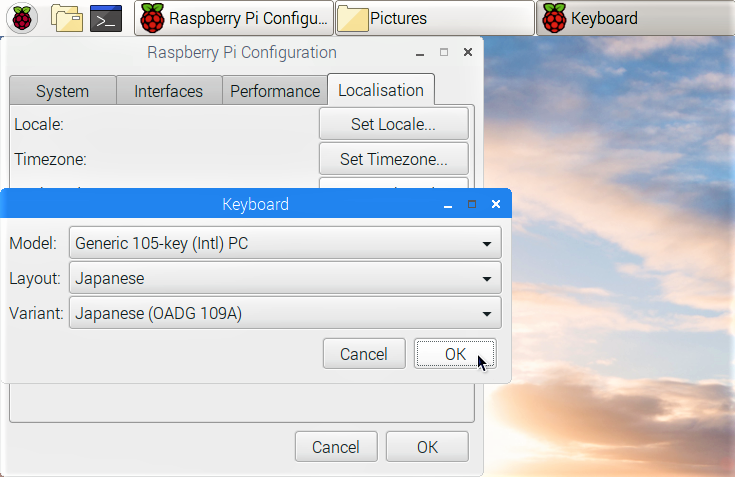This screenshot has height=477, width=735.
Task: Click the Raspberry Pi Configuration title text
Action: click(x=242, y=52)
